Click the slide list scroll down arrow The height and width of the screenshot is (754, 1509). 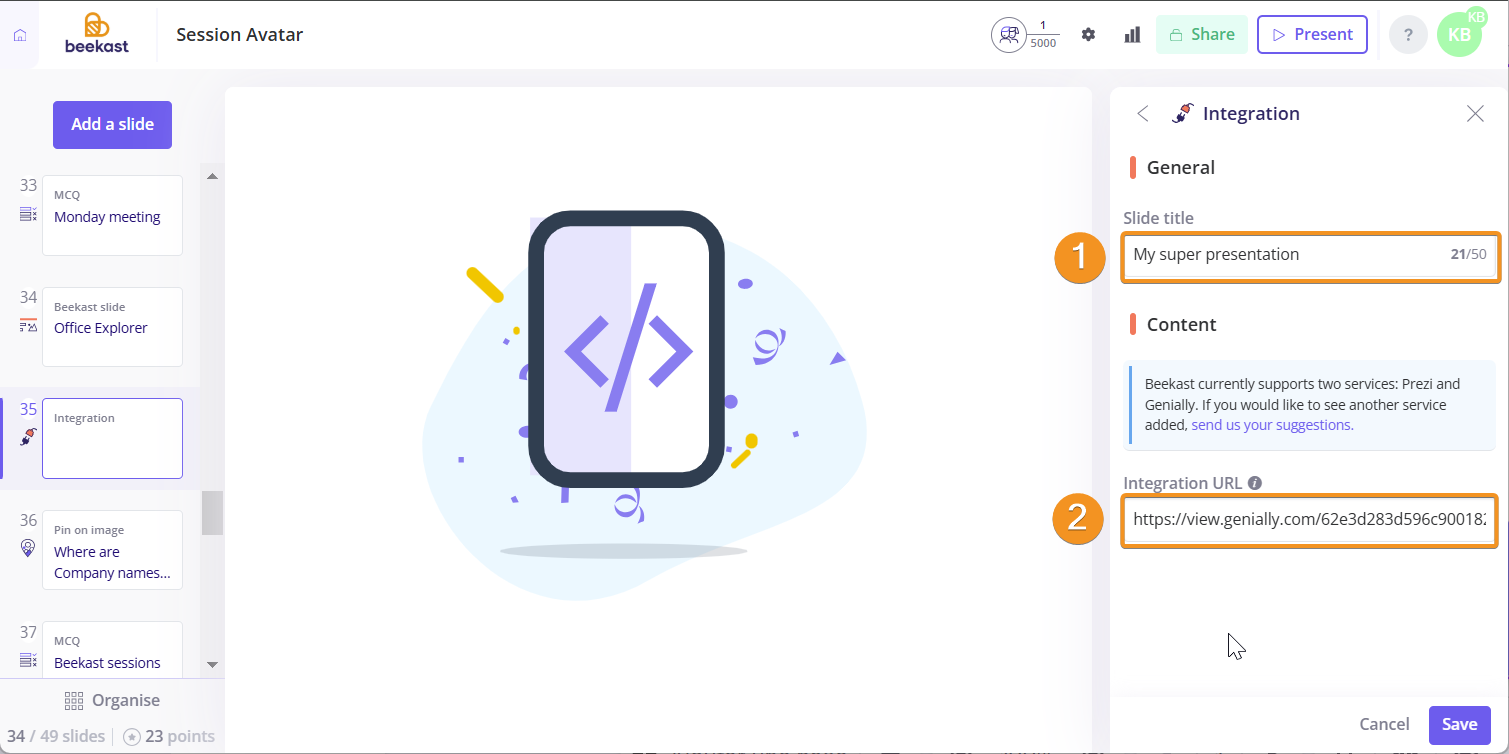[x=211, y=664]
